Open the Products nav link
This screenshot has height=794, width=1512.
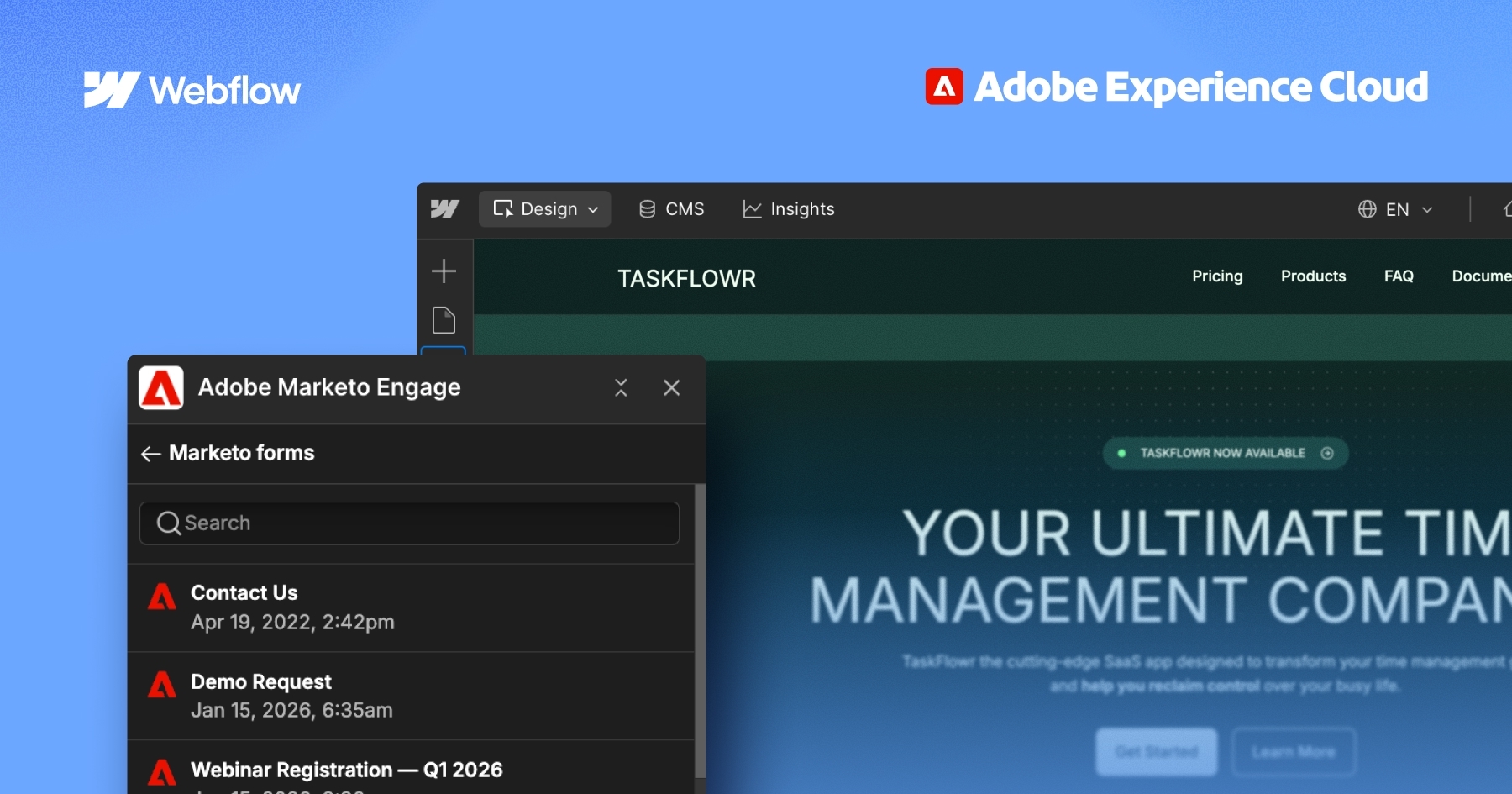[x=1313, y=276]
